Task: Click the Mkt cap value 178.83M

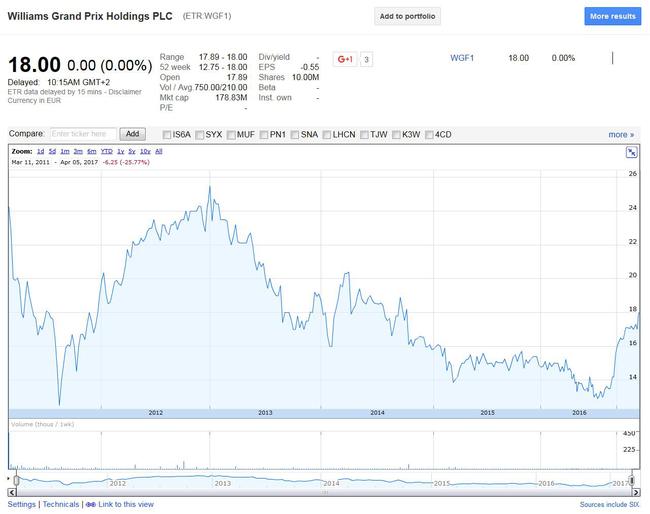Action: [x=231, y=98]
